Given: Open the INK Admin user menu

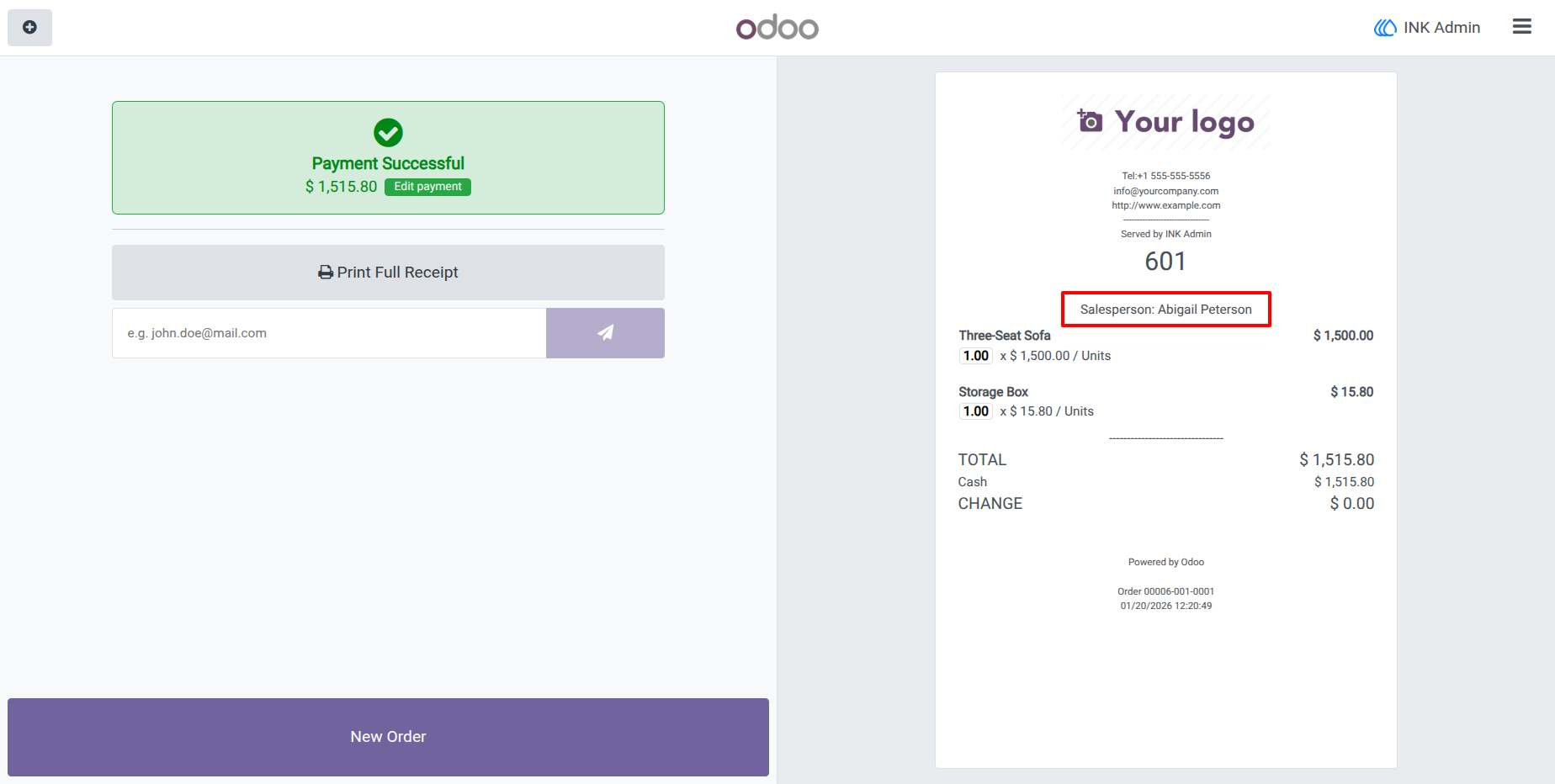Looking at the screenshot, I should click(x=1427, y=28).
